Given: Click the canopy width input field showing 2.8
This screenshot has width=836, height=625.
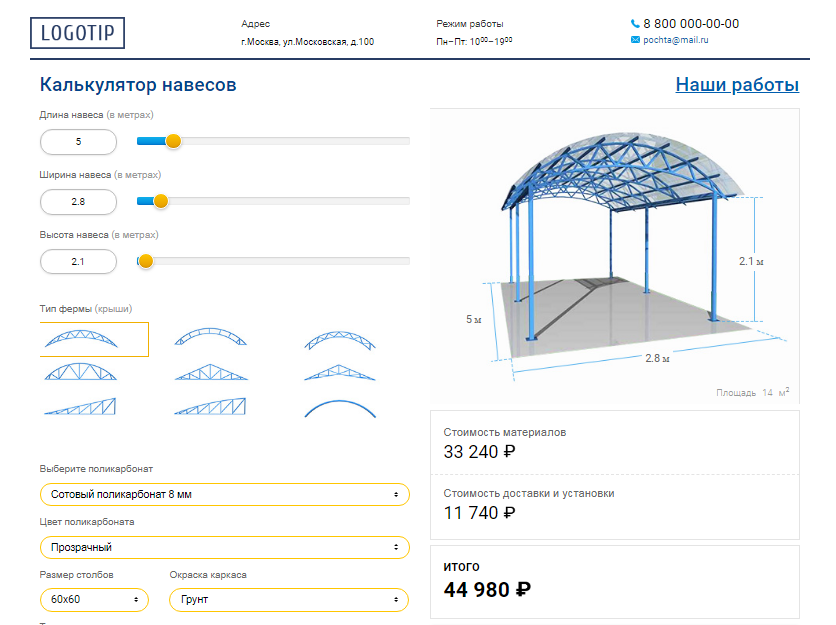Looking at the screenshot, I should (78, 202).
